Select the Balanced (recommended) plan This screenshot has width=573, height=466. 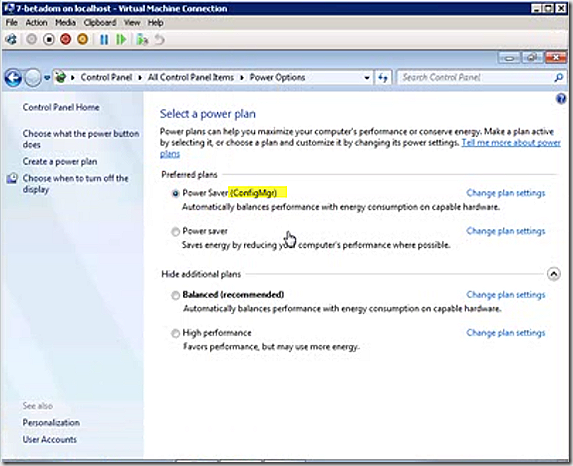click(x=175, y=295)
